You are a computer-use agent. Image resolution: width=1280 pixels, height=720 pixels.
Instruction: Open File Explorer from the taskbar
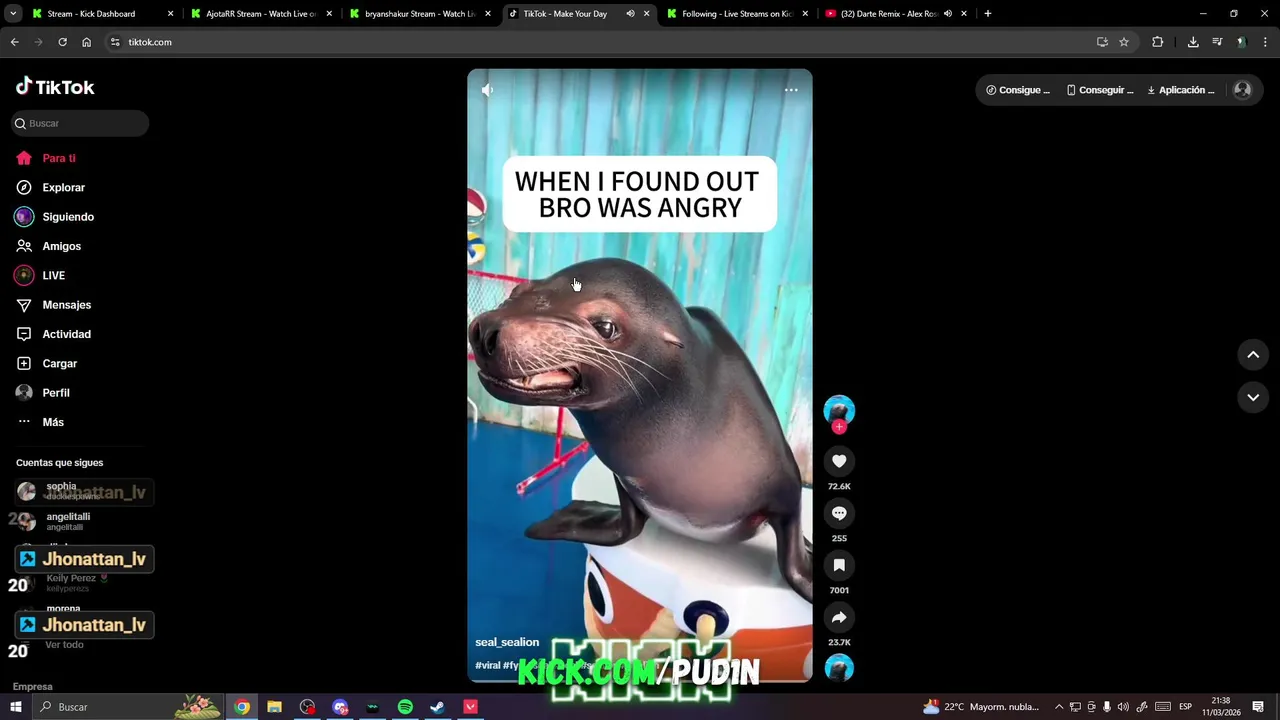coord(274,707)
